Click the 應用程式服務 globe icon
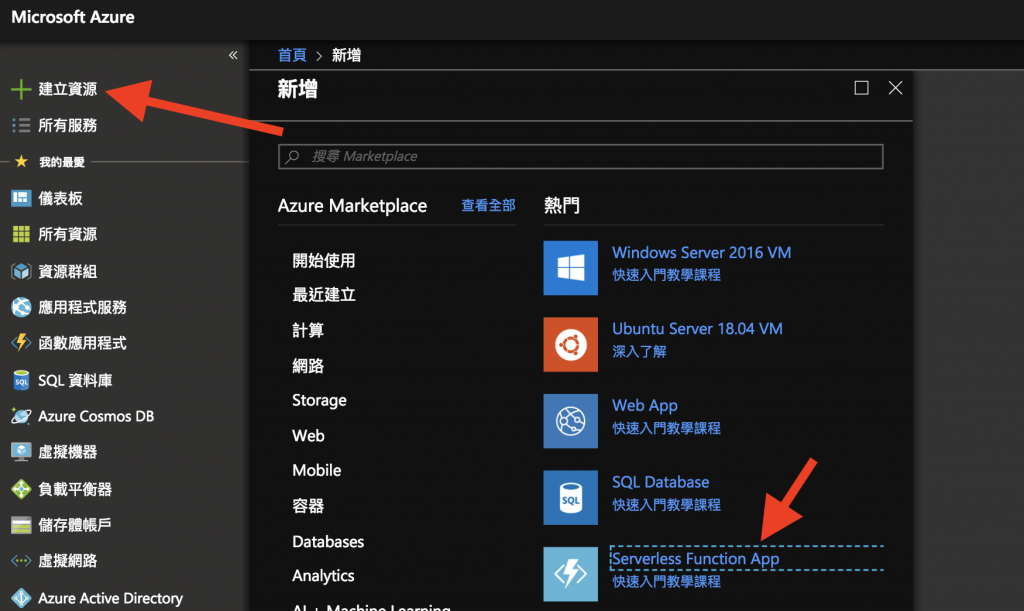 21,307
